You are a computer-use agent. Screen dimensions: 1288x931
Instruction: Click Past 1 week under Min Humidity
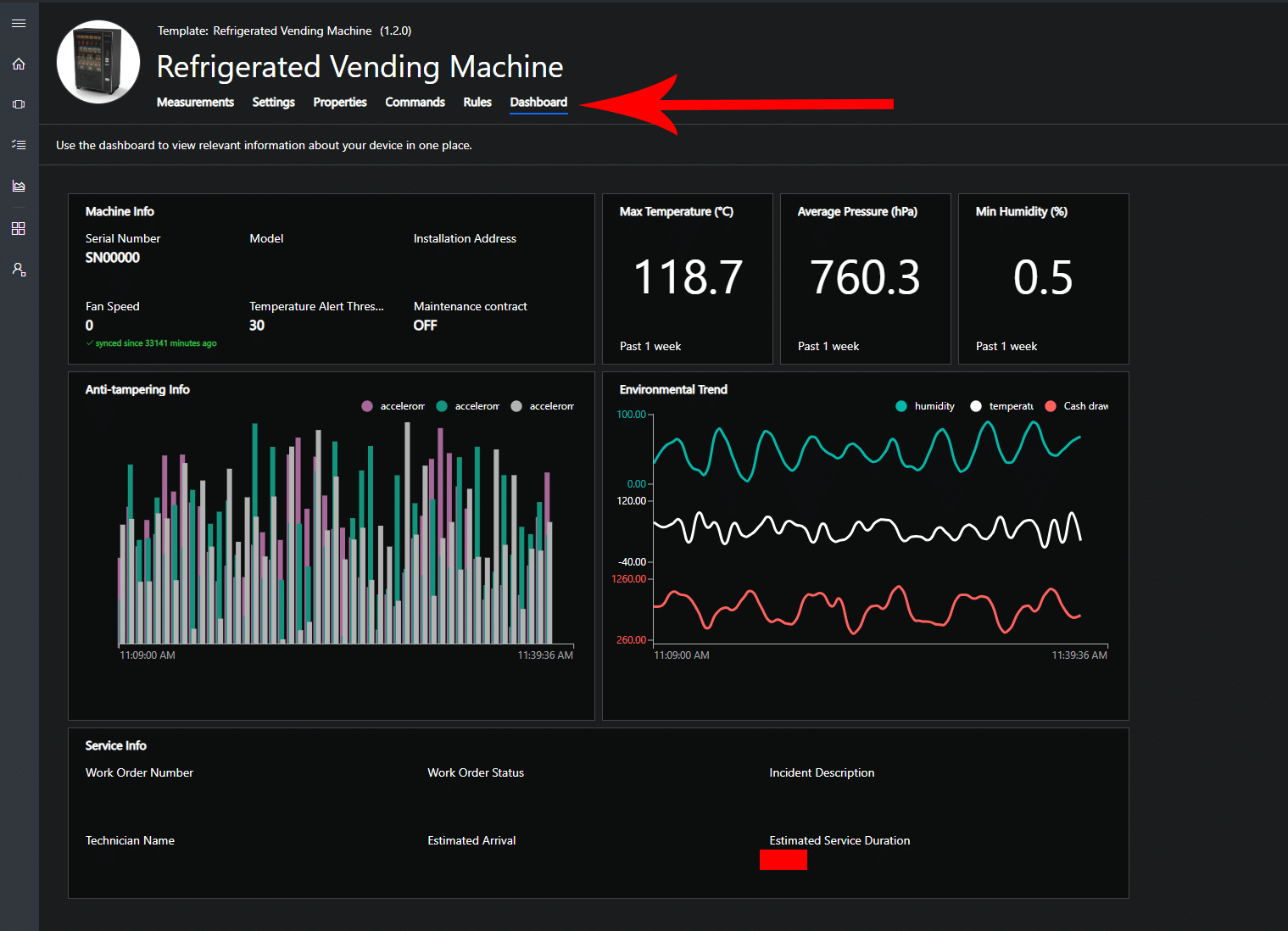point(1006,346)
